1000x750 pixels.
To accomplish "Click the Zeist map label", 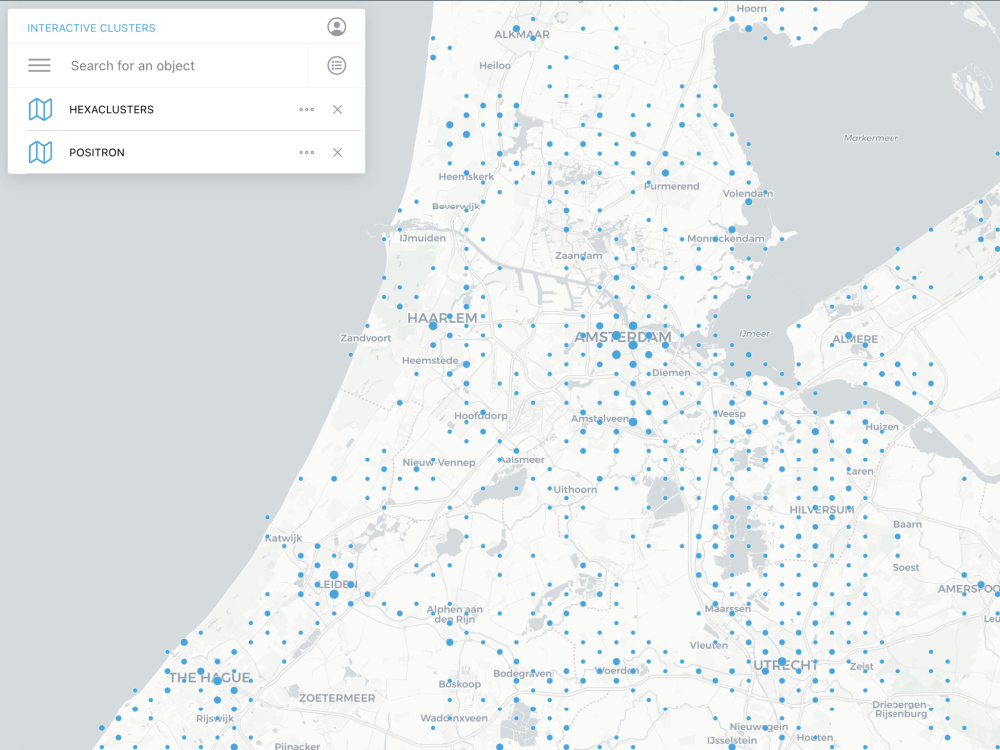I will 862,666.
